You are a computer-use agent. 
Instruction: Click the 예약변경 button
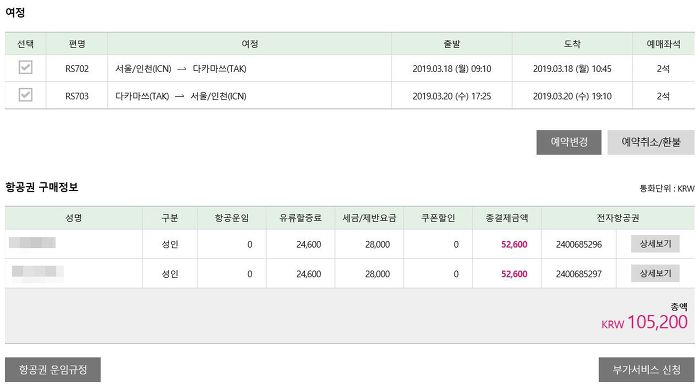tap(569, 142)
